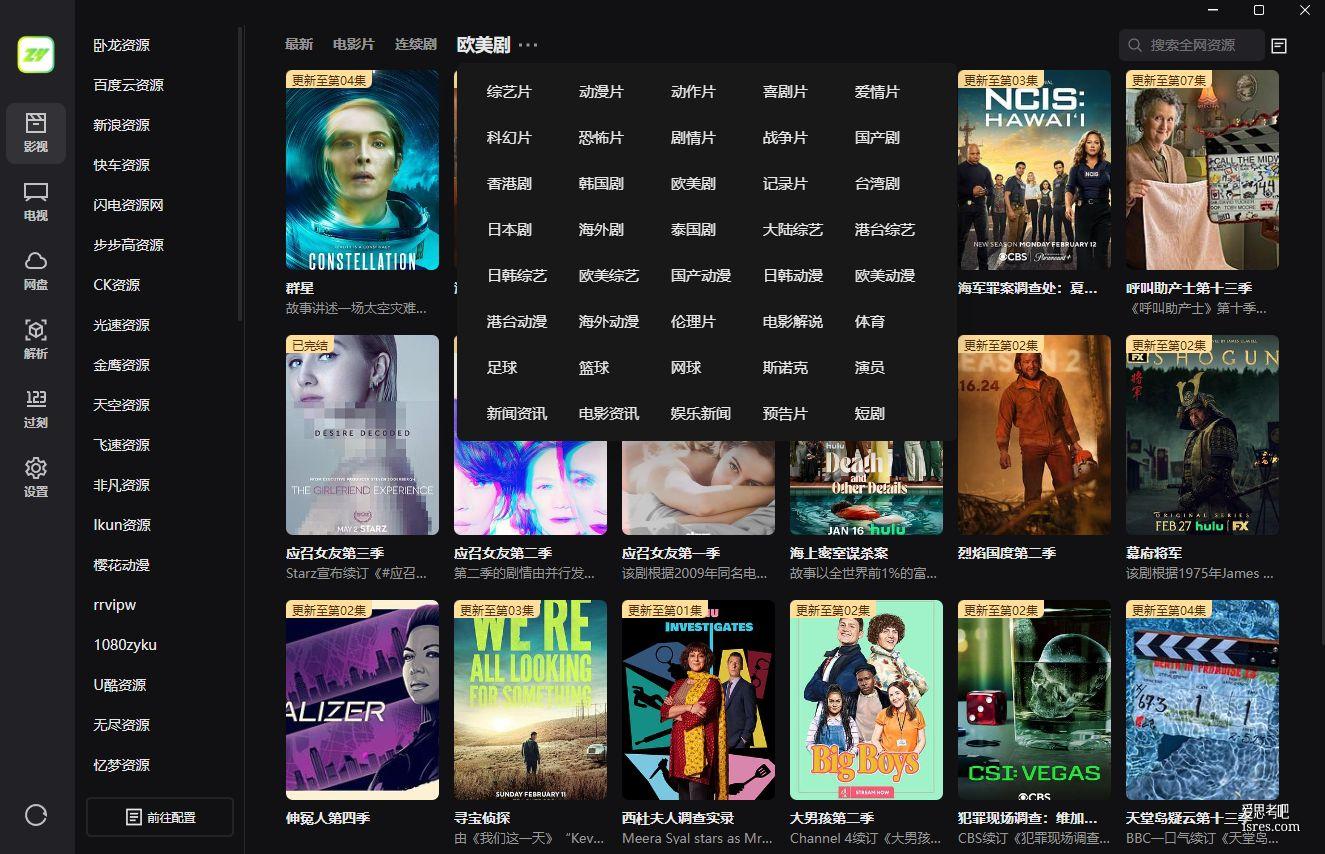Click the 应召女友第三季 title text
This screenshot has height=854, width=1325.
[335, 553]
